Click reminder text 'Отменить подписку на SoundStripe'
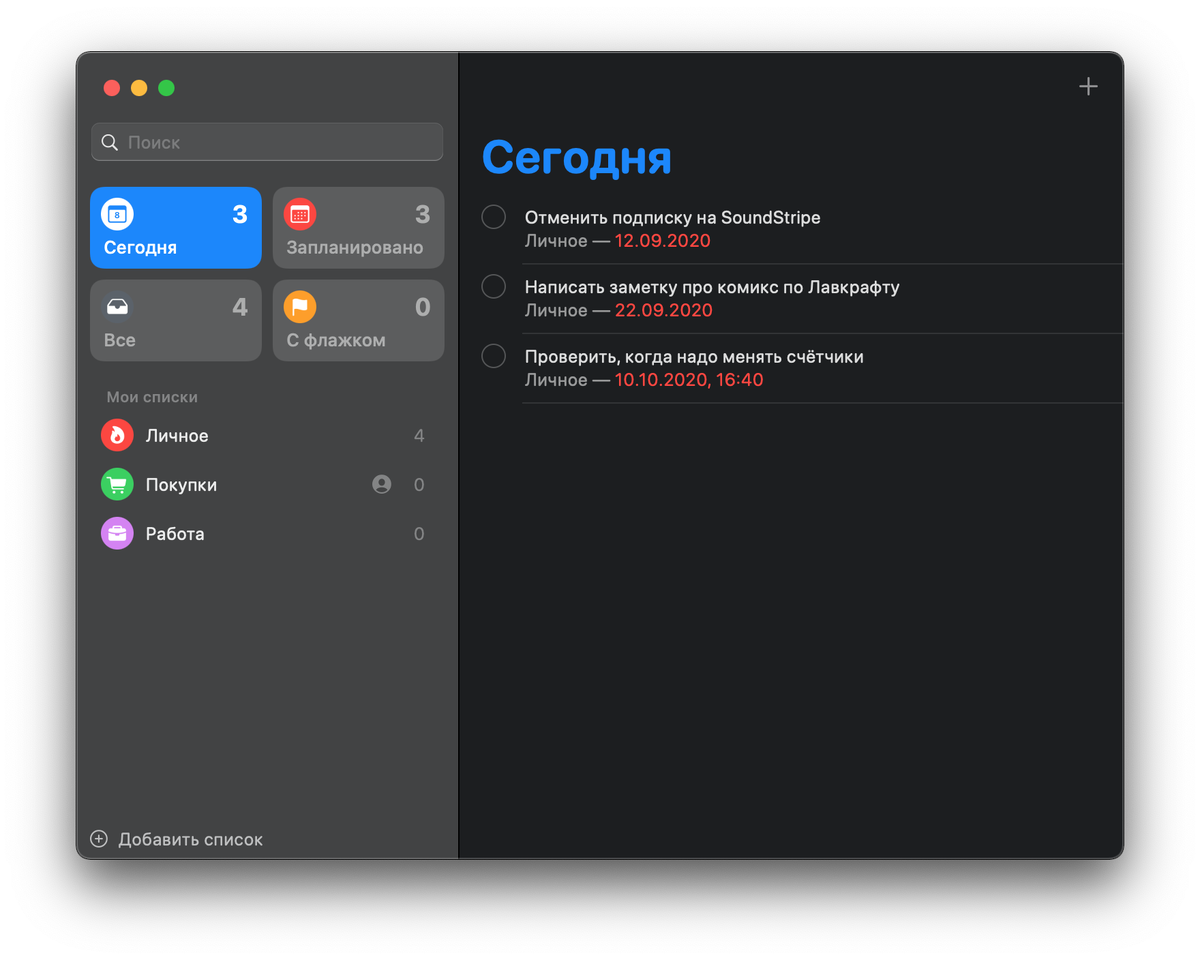Screen dimensions: 1200x960 (x=673, y=217)
